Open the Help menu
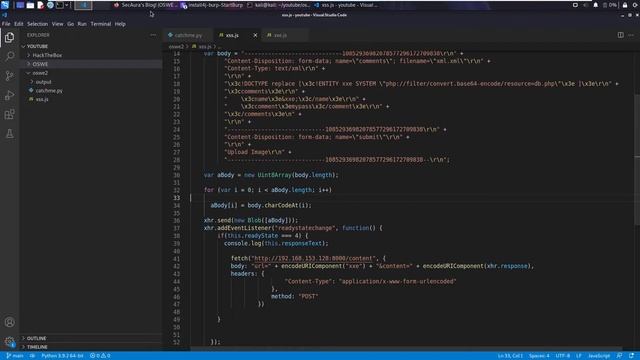 point(120,24)
